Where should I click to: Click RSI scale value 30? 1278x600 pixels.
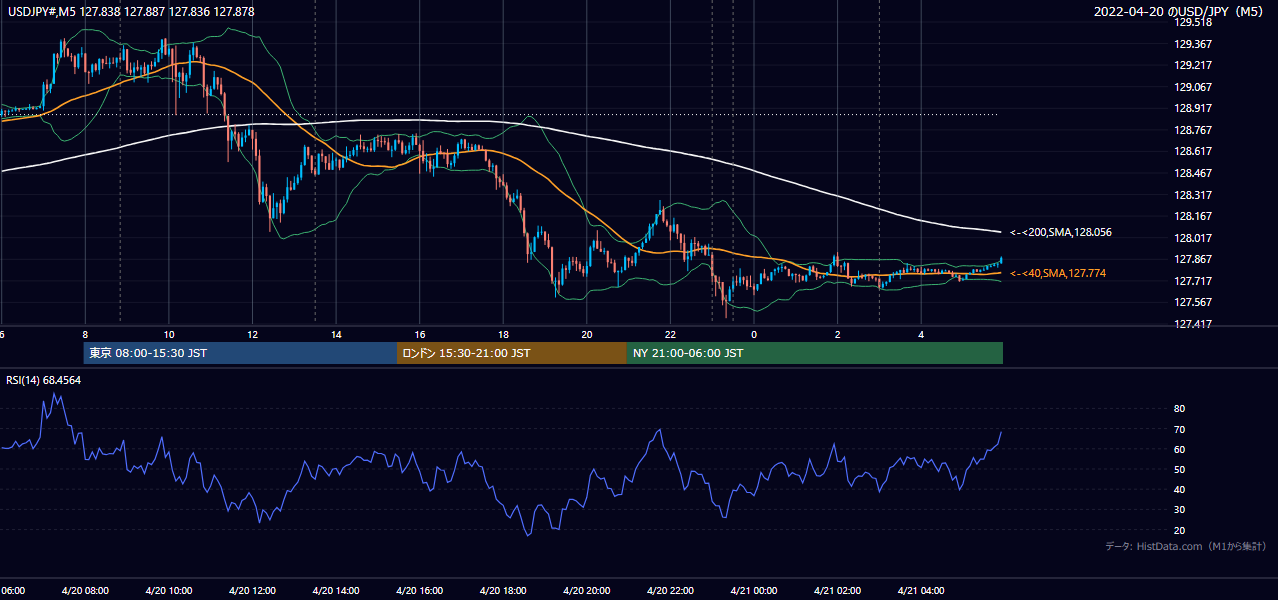point(1179,510)
